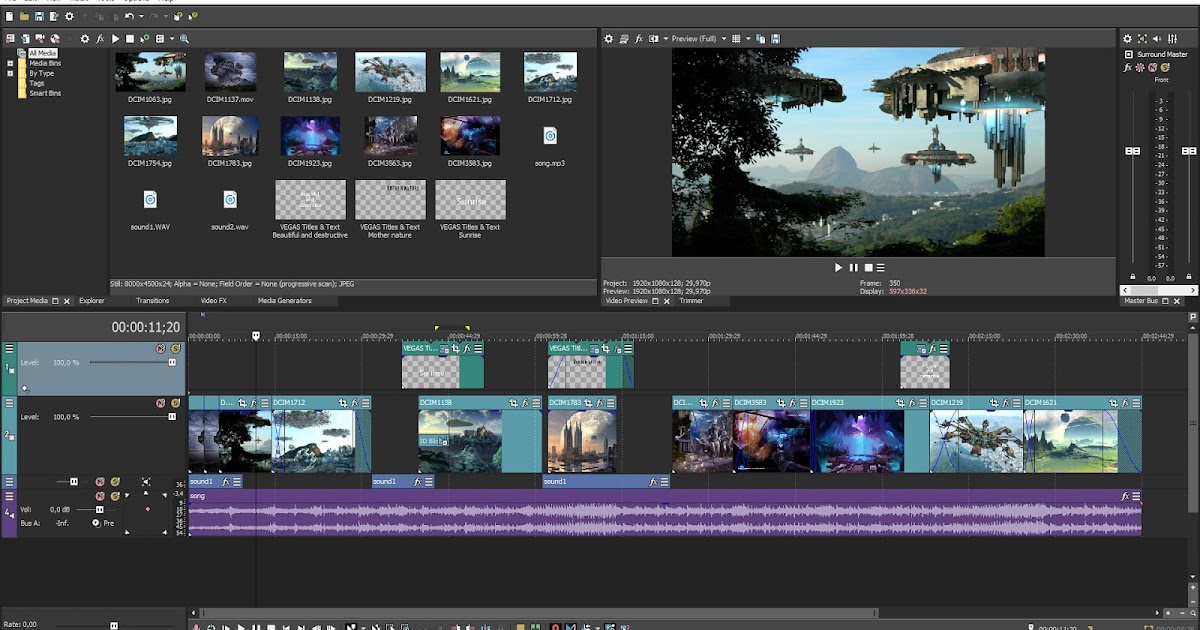Open Master Bus audio properties gear
Viewport: 1200px width, 630px height.
tap(1127, 39)
